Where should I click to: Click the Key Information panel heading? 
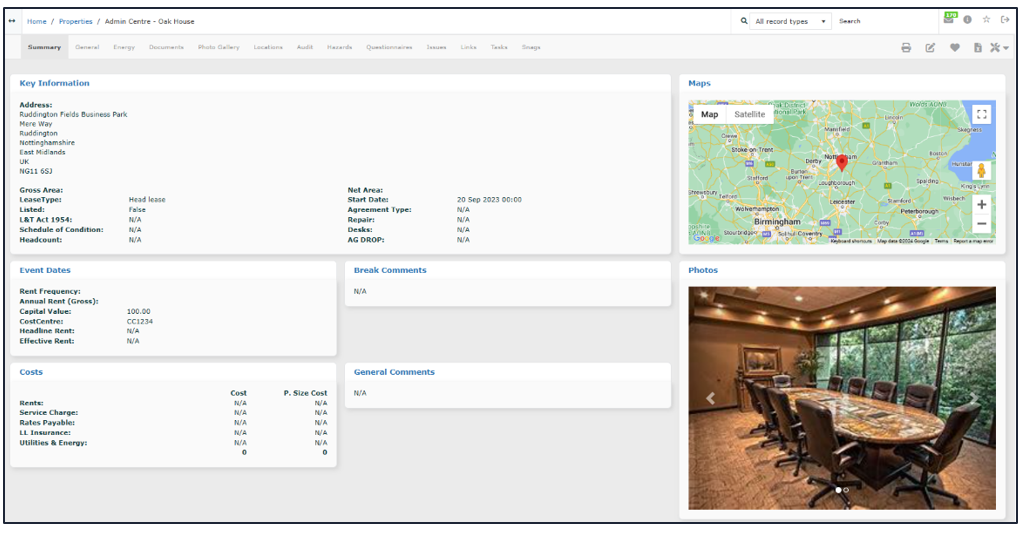54,83
